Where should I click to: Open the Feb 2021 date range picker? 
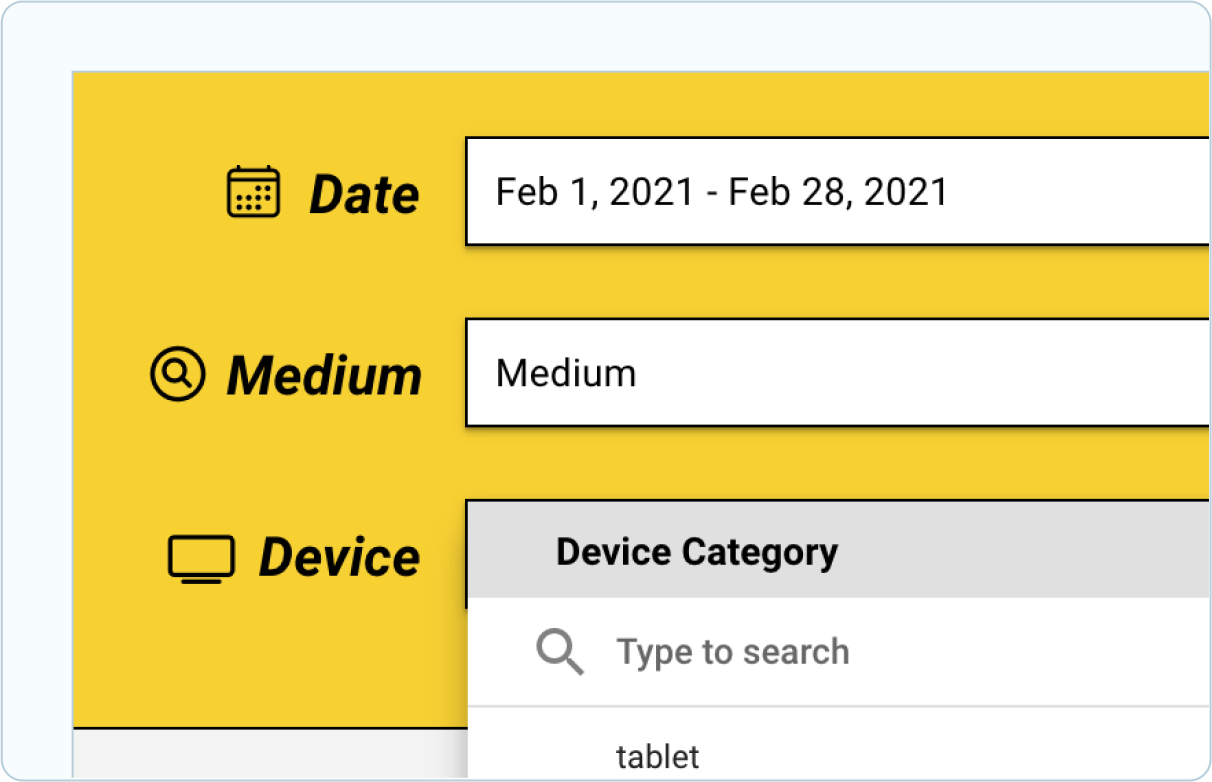pyautogui.click(x=838, y=191)
